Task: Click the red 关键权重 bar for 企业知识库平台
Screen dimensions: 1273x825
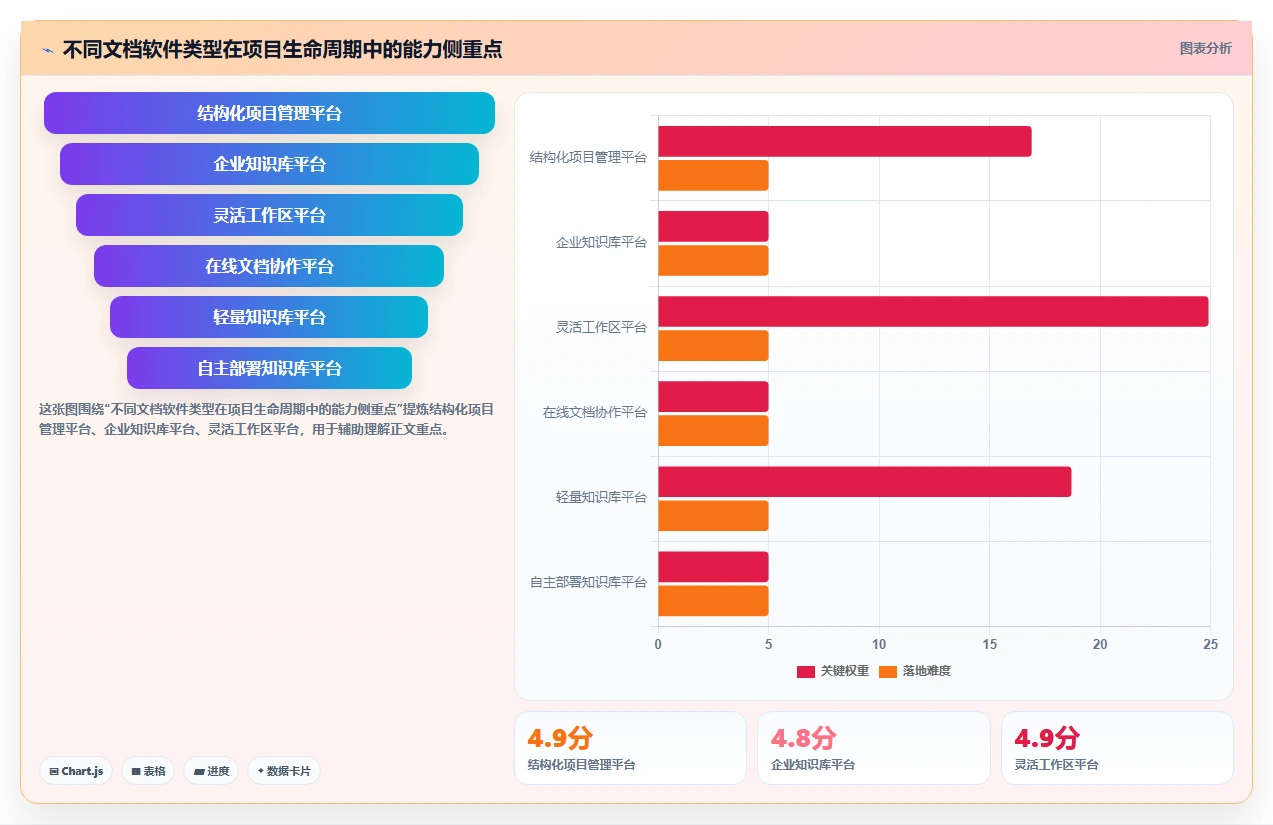Action: point(713,226)
